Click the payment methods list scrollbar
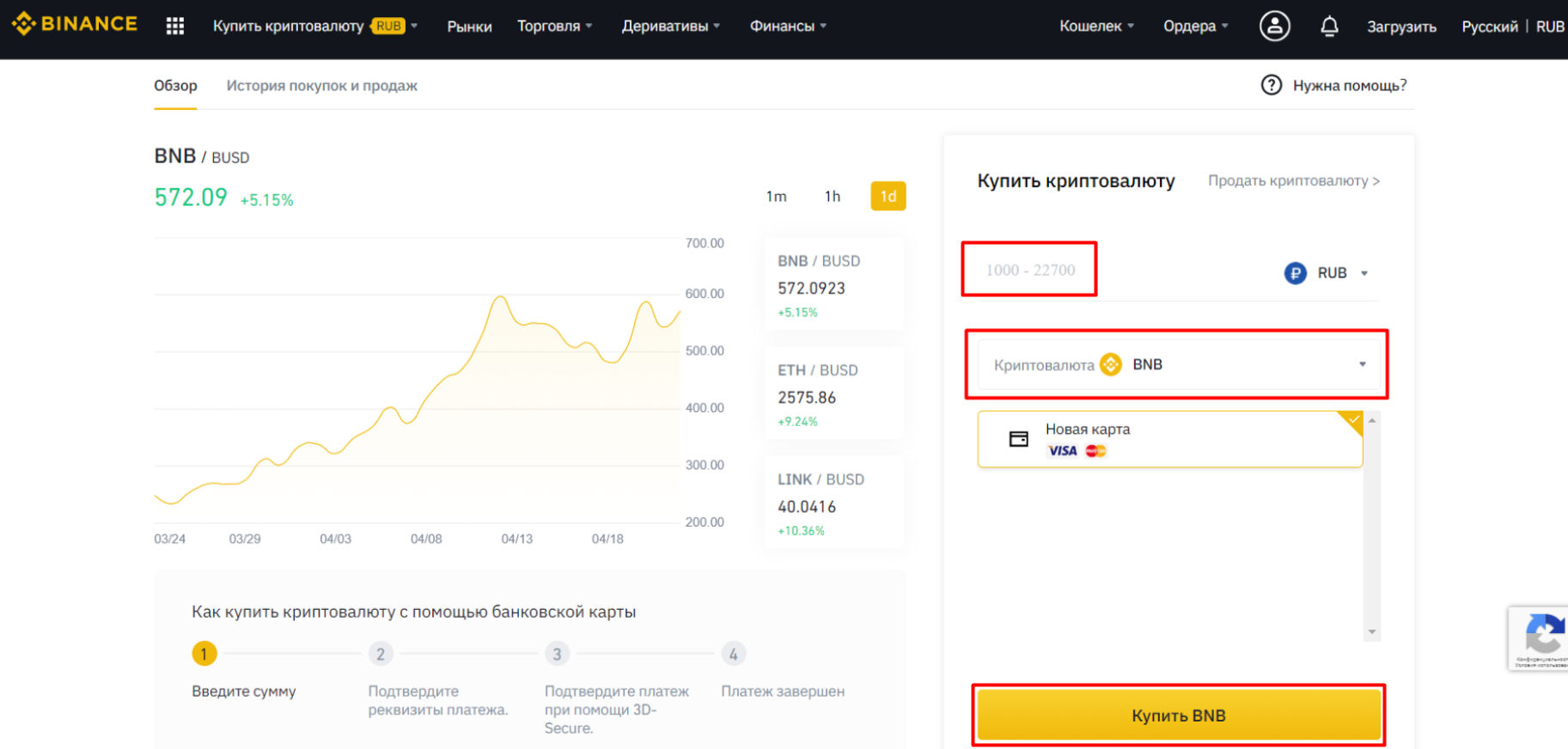Image resolution: width=1568 pixels, height=749 pixels. click(1372, 526)
